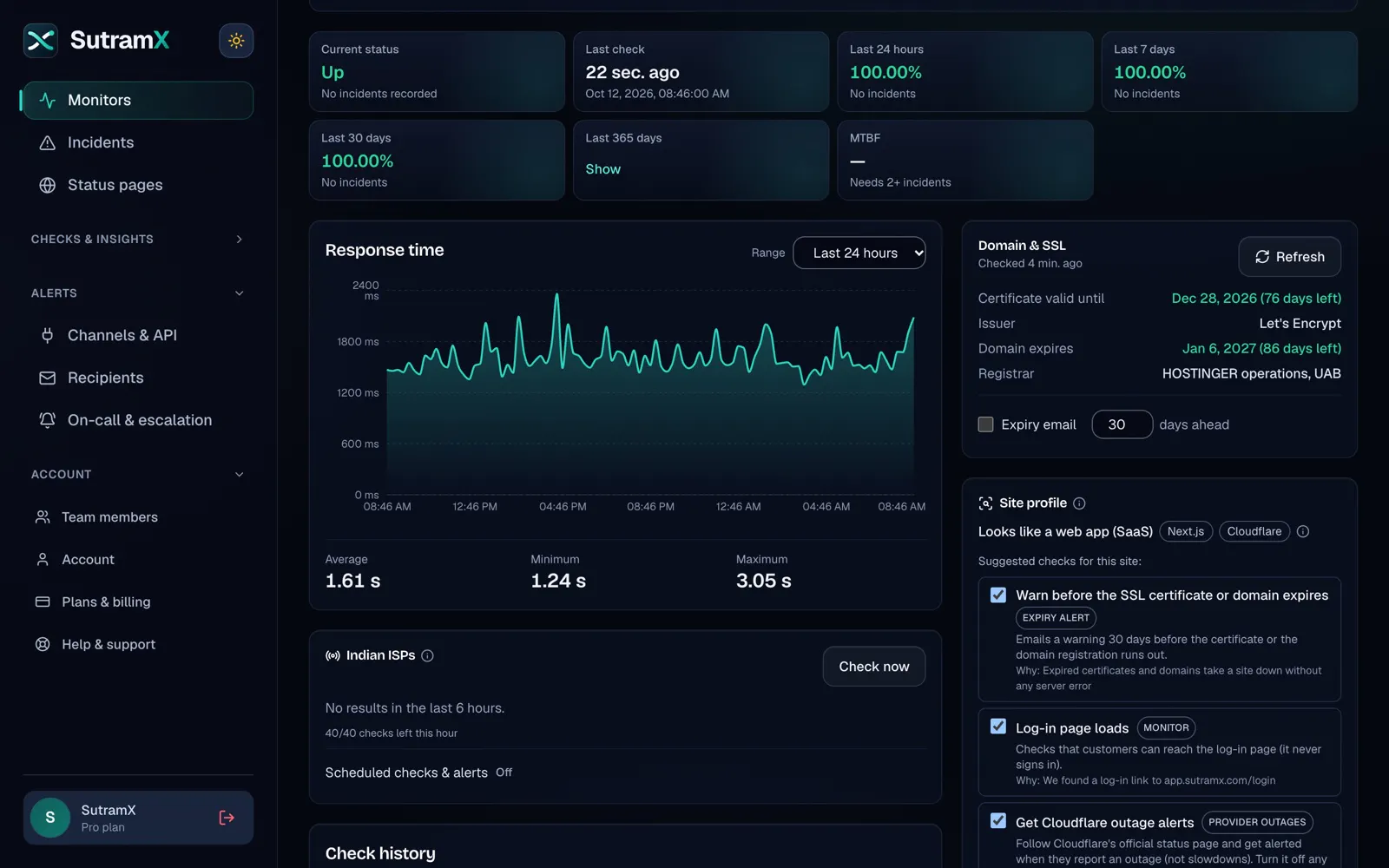This screenshot has width=1389, height=868.
Task: Expand the Checks & Insights section
Action: [138, 239]
